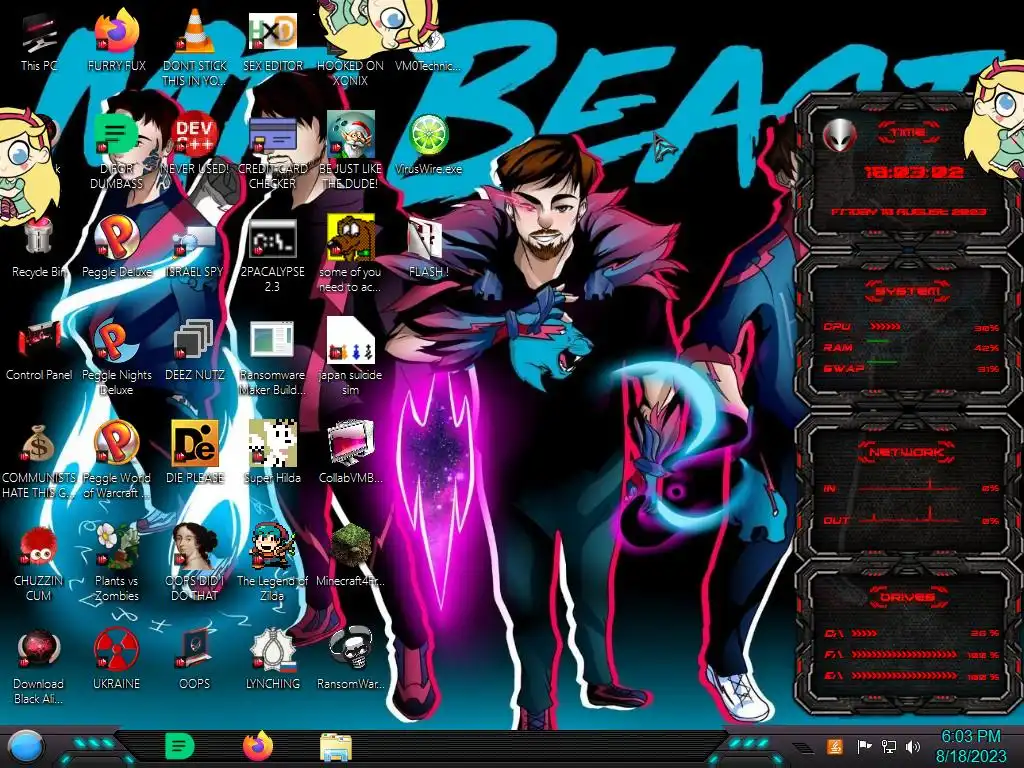Open the Action Center flag tray icon

pyautogui.click(x=865, y=746)
